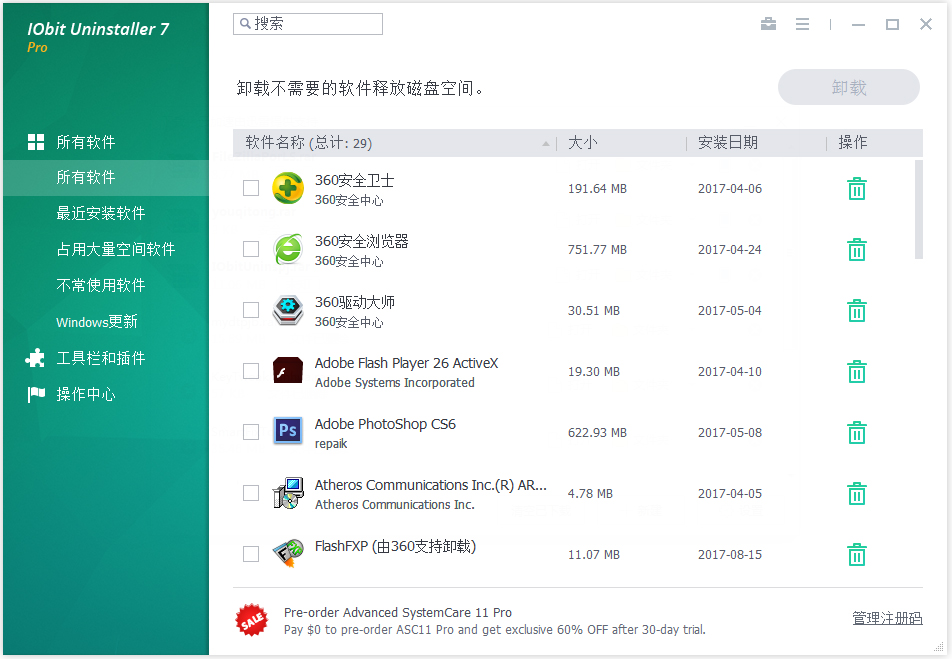Check the box for 360安全浏览器
Screen dimensions: 952x659
(251, 249)
